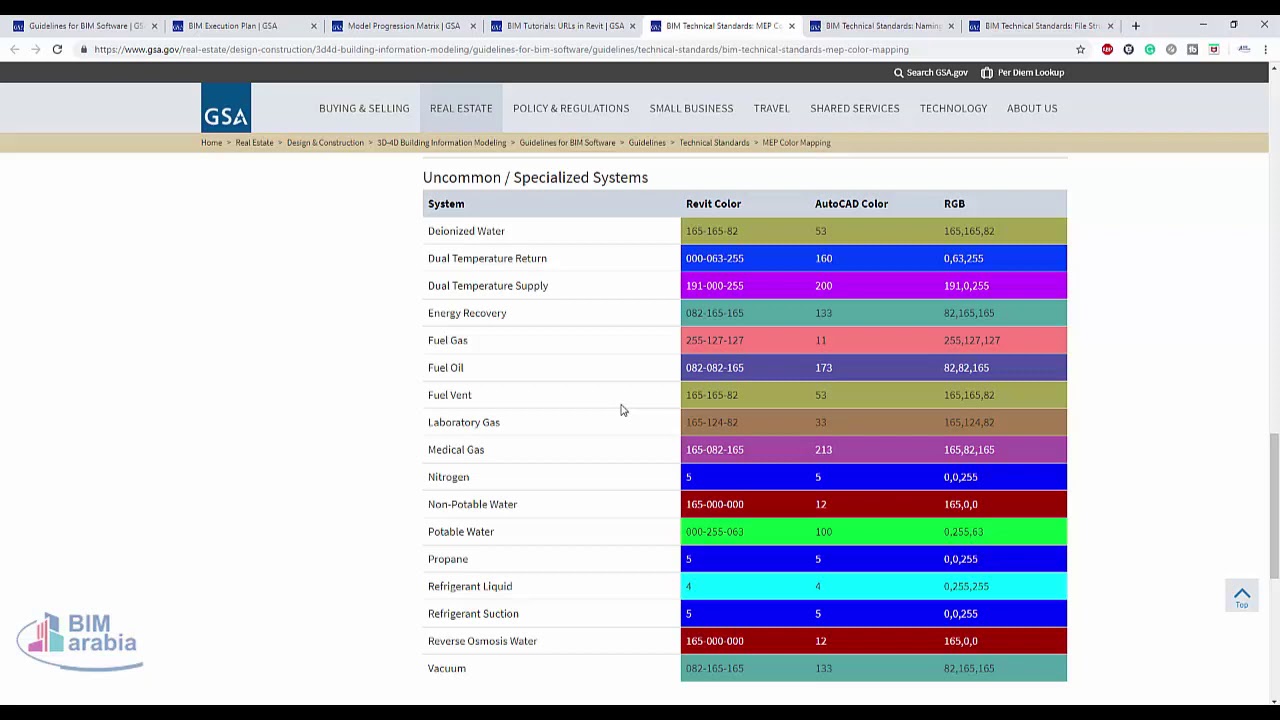Open the Small Business menu
This screenshot has height=720, width=1280.
point(691,108)
